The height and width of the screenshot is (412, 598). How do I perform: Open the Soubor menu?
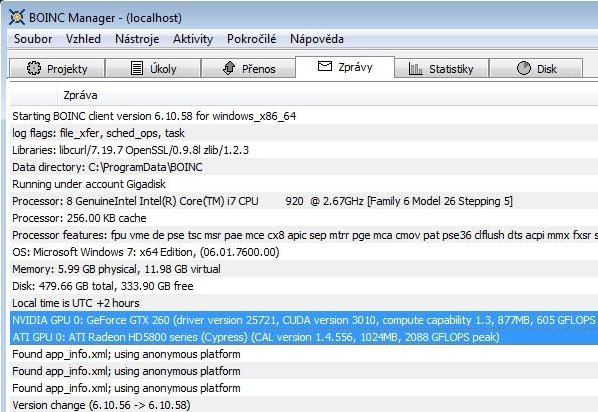[33, 39]
